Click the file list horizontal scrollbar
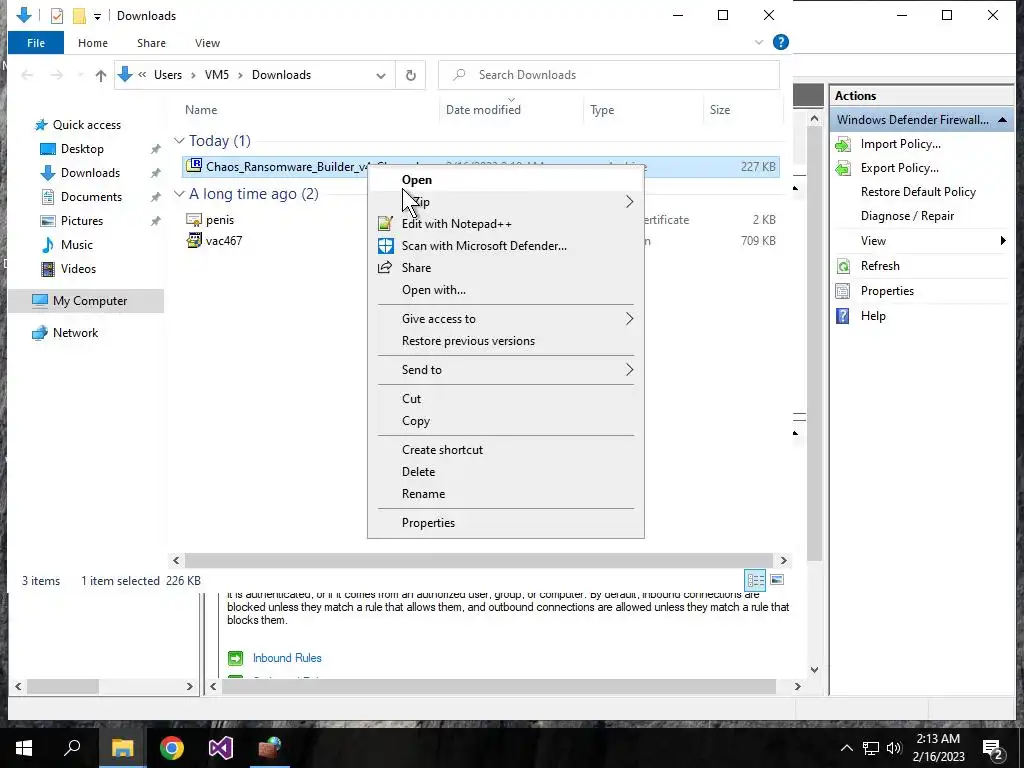The image size is (1024, 768). click(x=479, y=560)
